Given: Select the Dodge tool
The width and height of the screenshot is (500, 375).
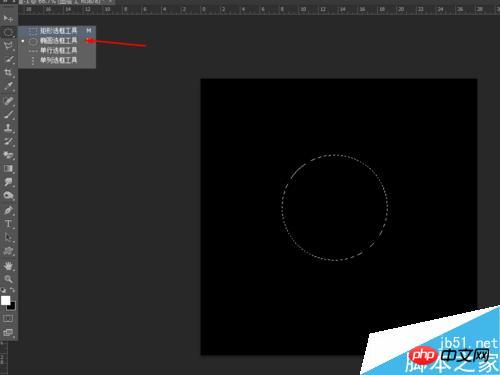Looking at the screenshot, I should (8, 196).
